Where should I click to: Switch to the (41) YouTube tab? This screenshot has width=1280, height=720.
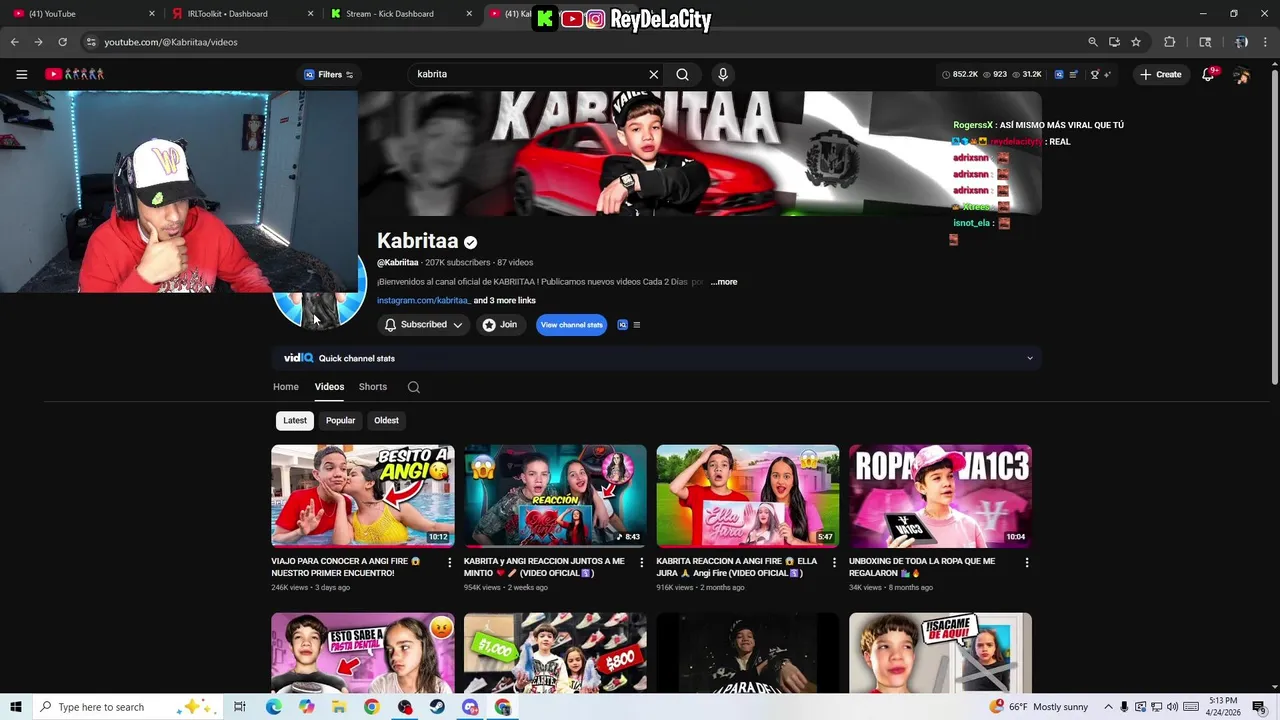tap(83, 14)
